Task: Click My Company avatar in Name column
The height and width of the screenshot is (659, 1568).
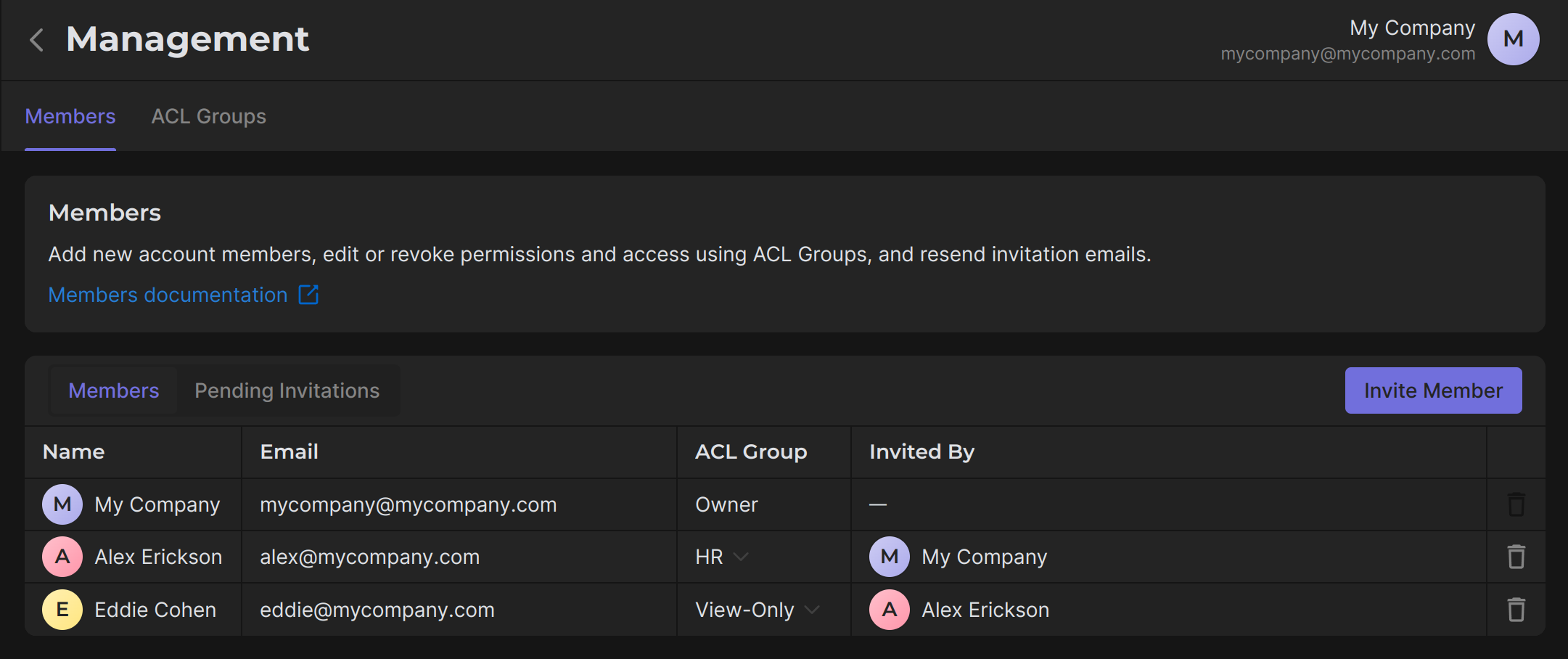Action: pos(62,504)
